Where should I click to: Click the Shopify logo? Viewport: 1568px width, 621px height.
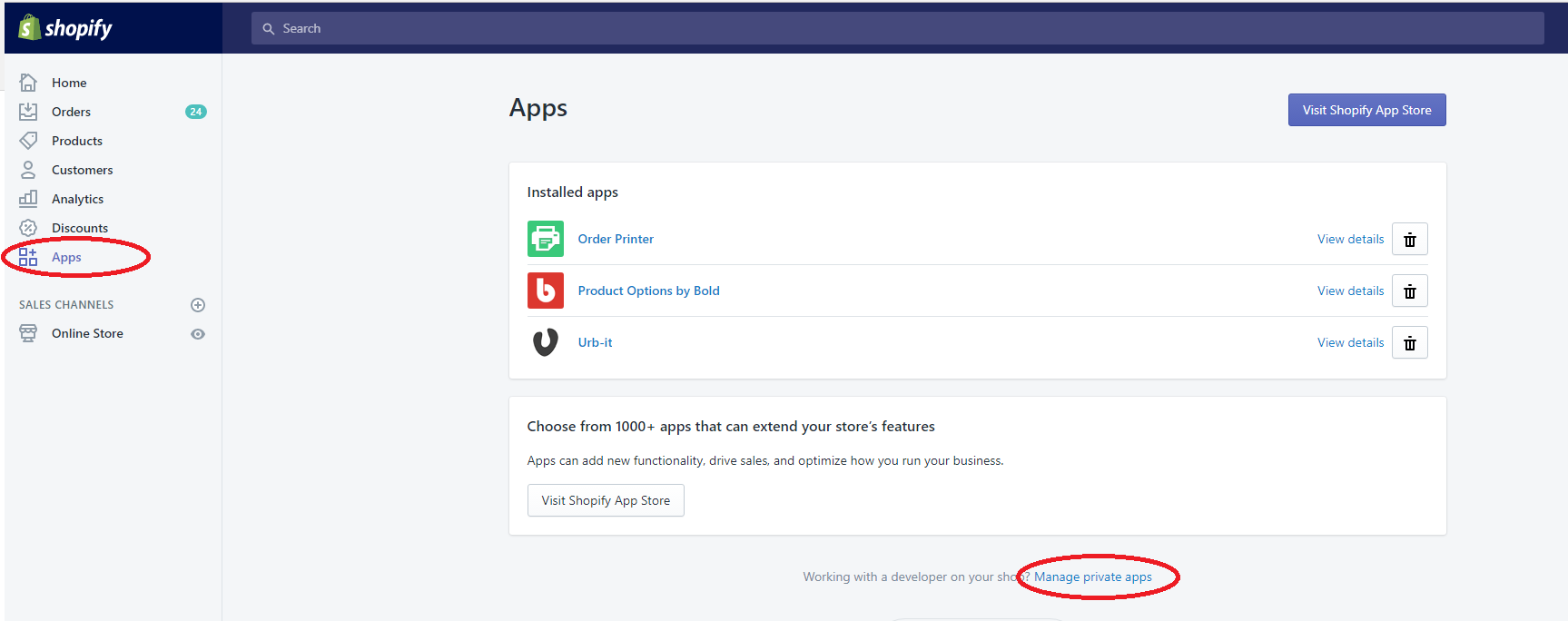click(65, 28)
